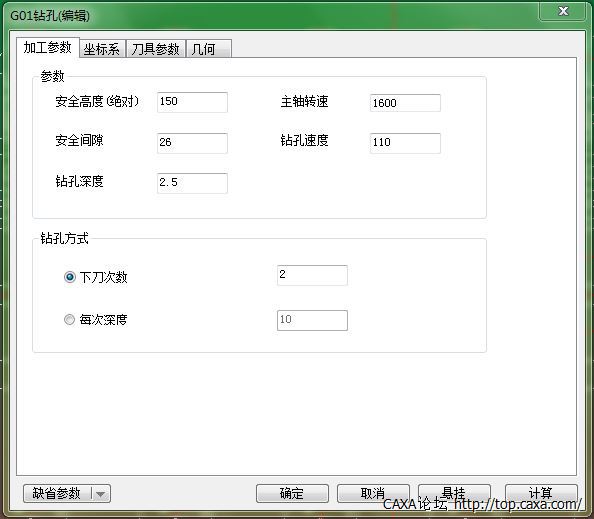This screenshot has width=594, height=519.
Task: Click the 安全间隙 label
Action: coord(79,140)
